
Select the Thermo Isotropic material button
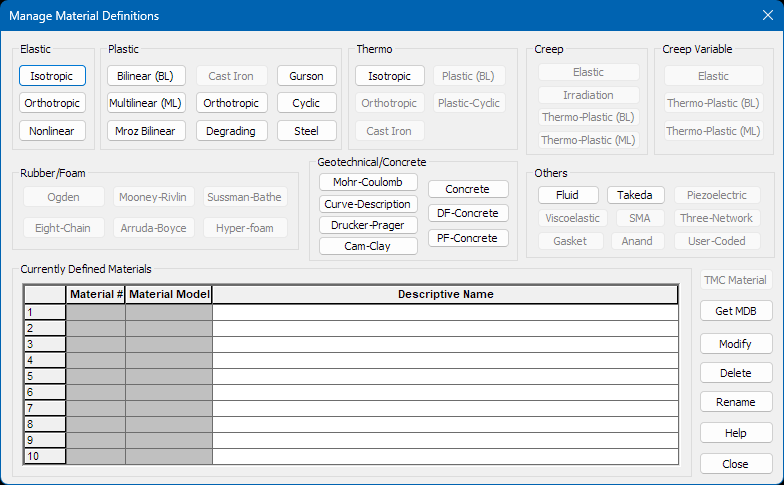[x=389, y=76]
